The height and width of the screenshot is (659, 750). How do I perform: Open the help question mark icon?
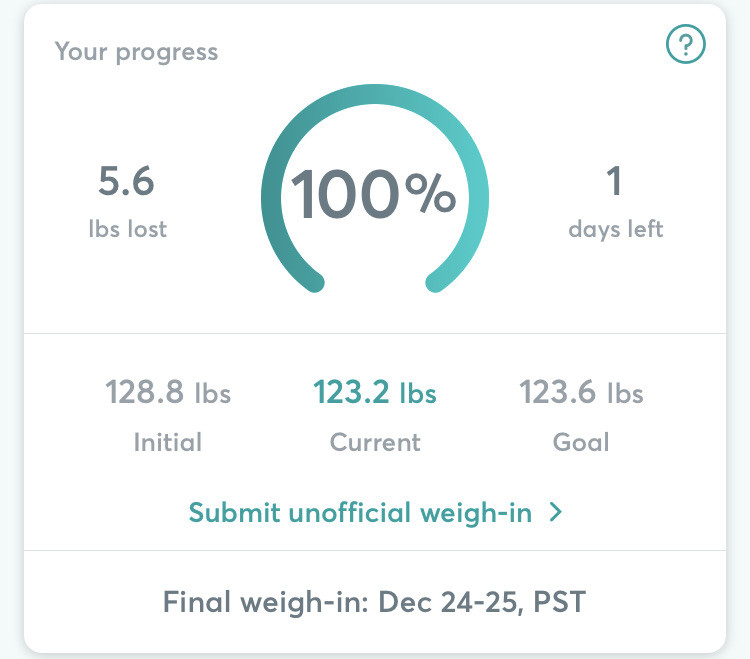(x=686, y=44)
